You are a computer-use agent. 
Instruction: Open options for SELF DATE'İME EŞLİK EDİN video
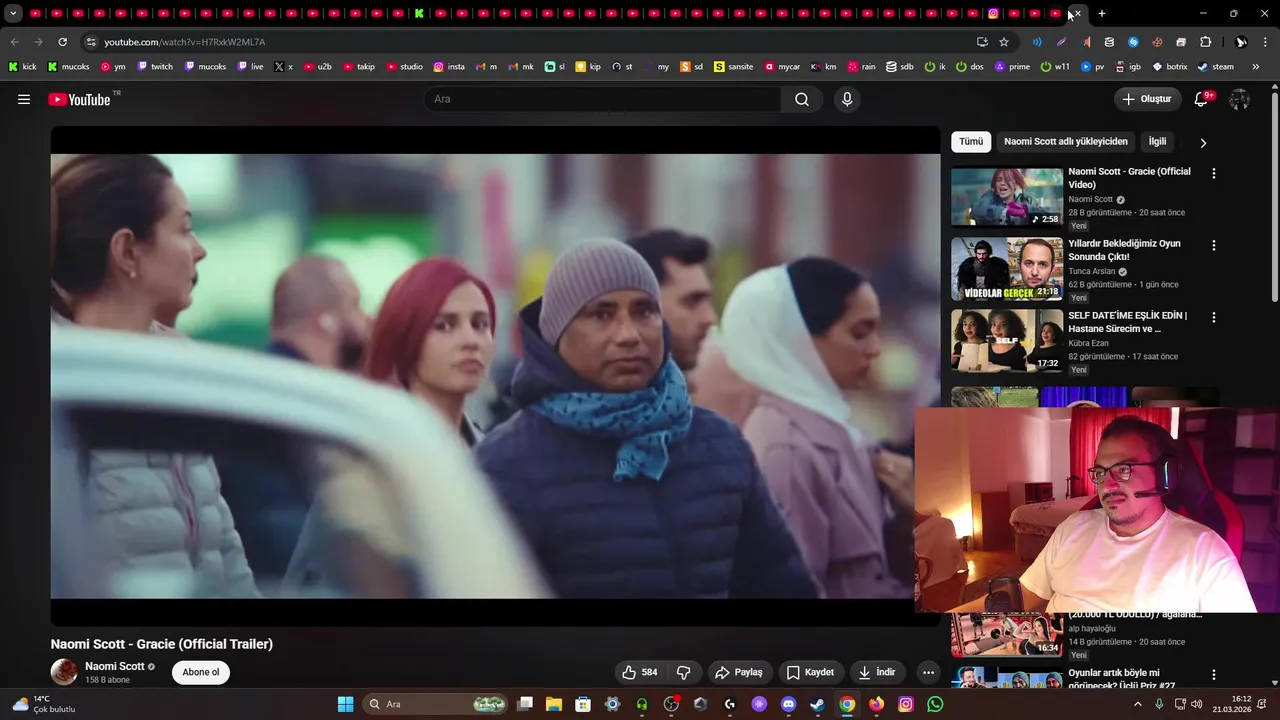click(x=1214, y=317)
